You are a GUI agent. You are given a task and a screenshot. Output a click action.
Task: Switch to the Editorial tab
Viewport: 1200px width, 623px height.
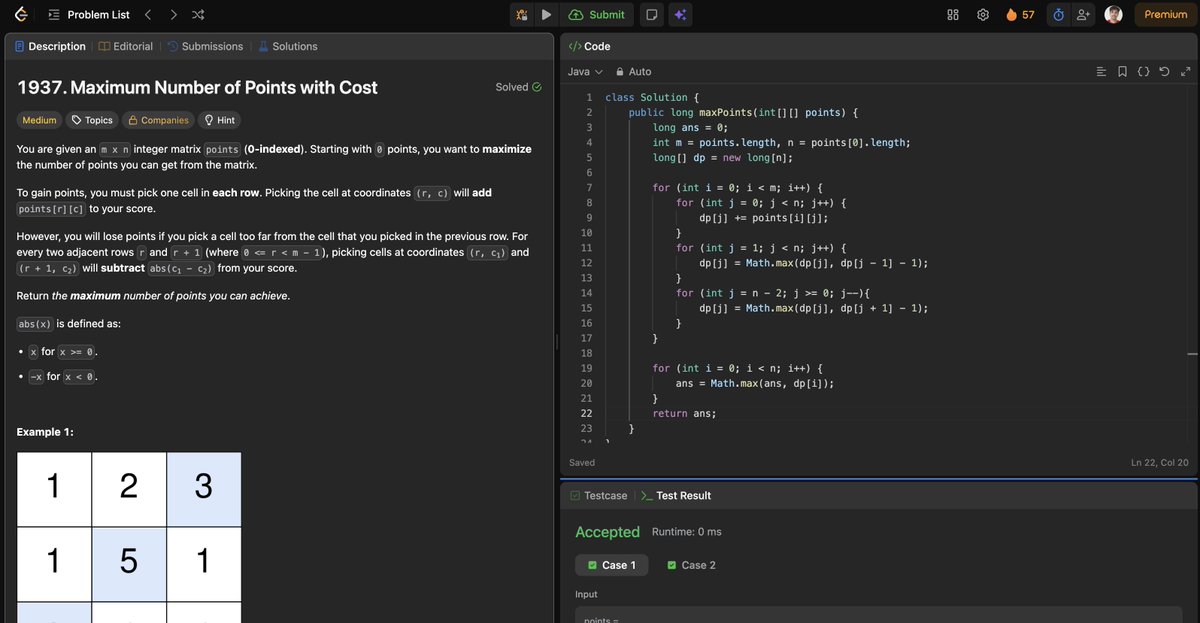pos(126,46)
